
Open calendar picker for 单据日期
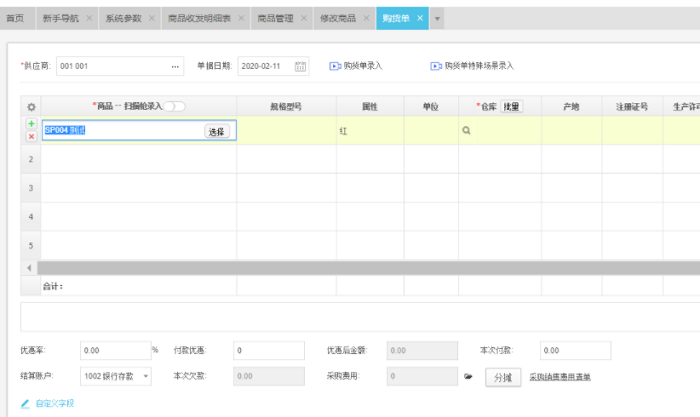click(300, 66)
